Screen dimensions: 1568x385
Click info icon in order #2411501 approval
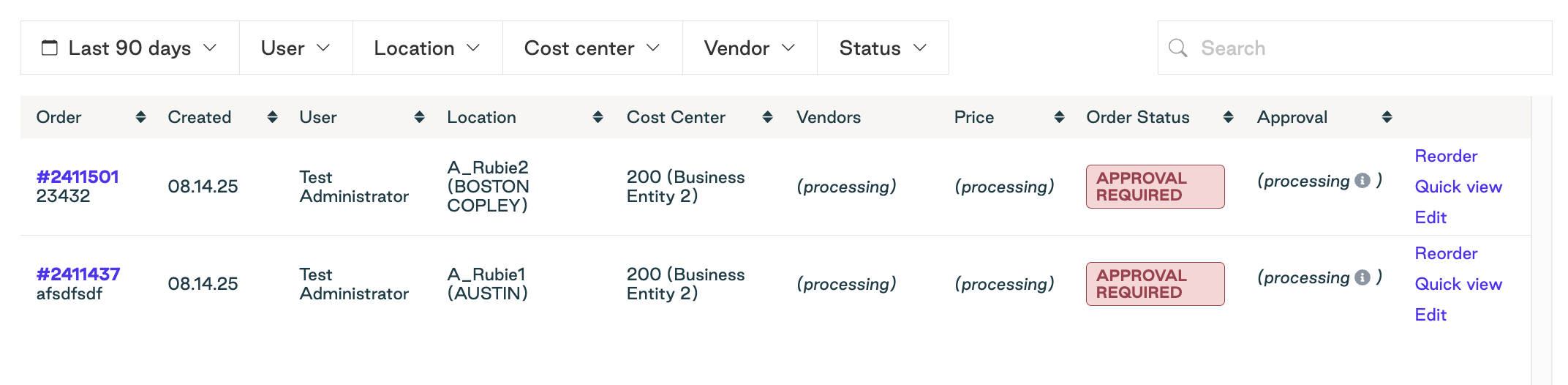(1362, 181)
